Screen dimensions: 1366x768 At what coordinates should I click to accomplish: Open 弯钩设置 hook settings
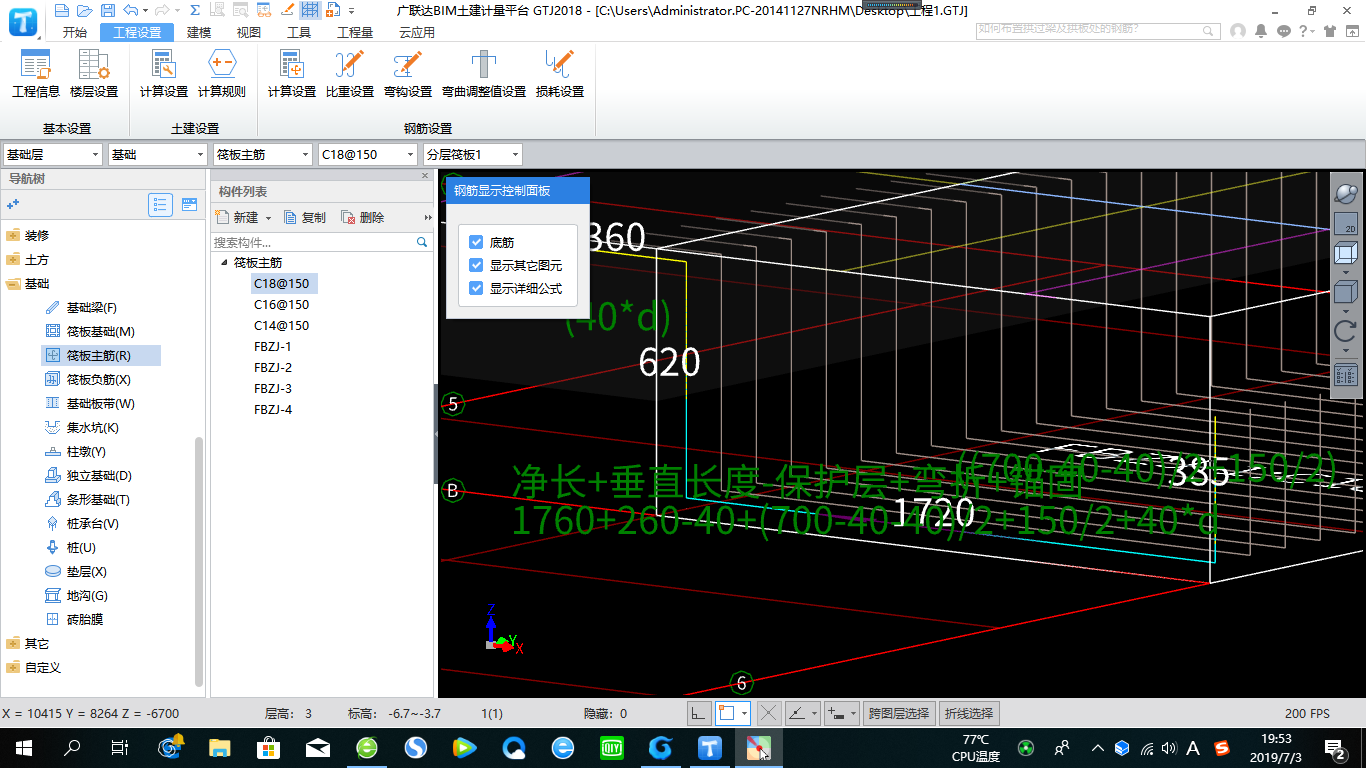tap(408, 74)
